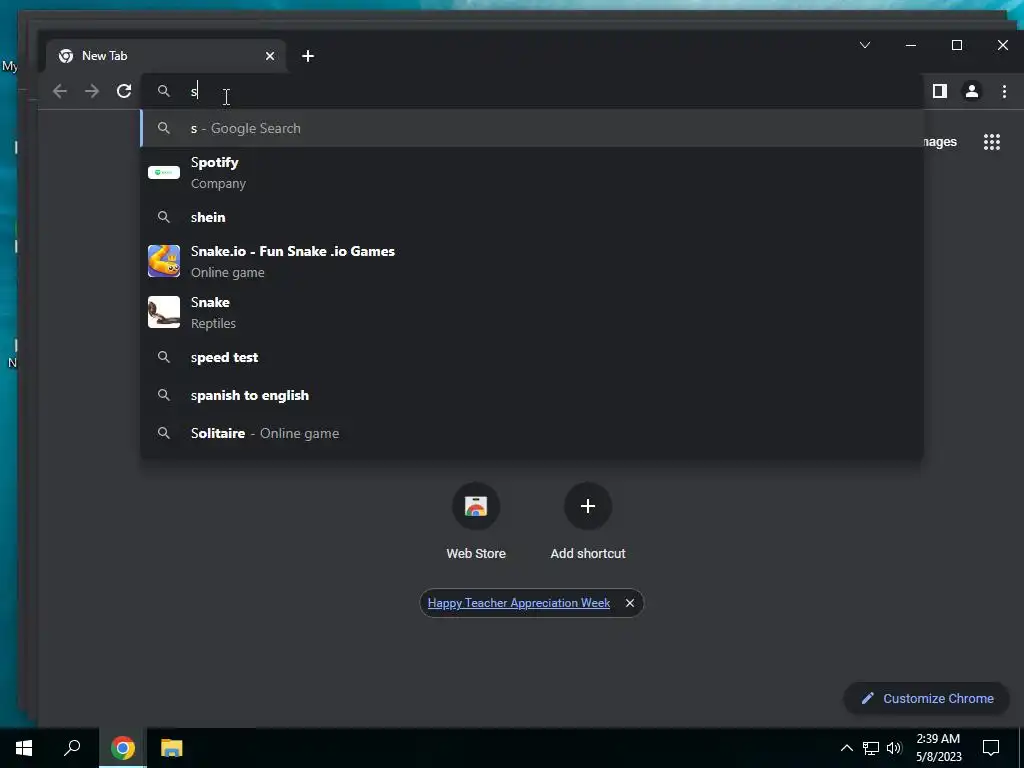The image size is (1024, 768).
Task: Choose the Snake Reptiles suggestion
Action: [x=532, y=312]
